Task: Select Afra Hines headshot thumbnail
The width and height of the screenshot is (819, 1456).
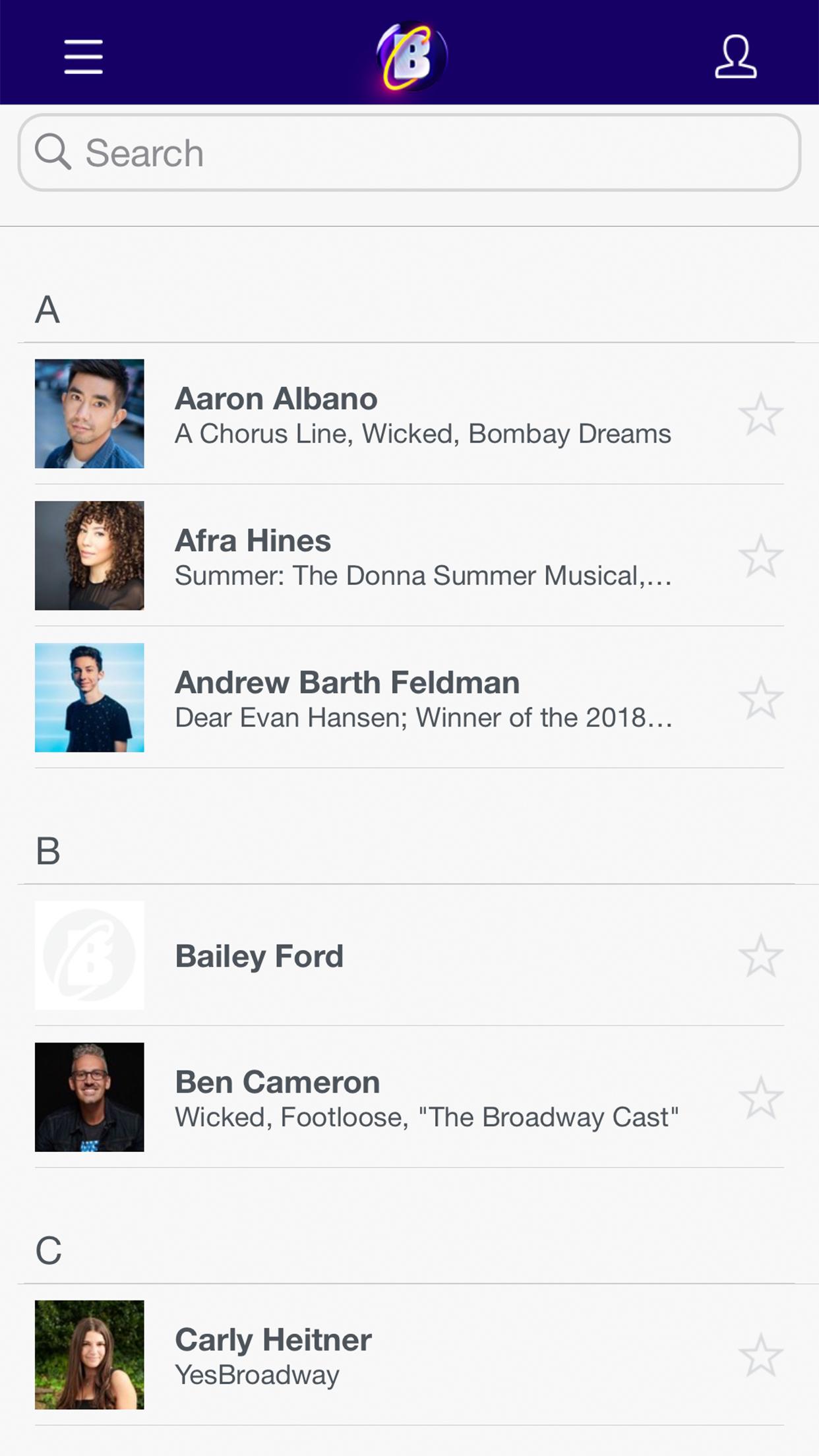Action: coord(90,555)
